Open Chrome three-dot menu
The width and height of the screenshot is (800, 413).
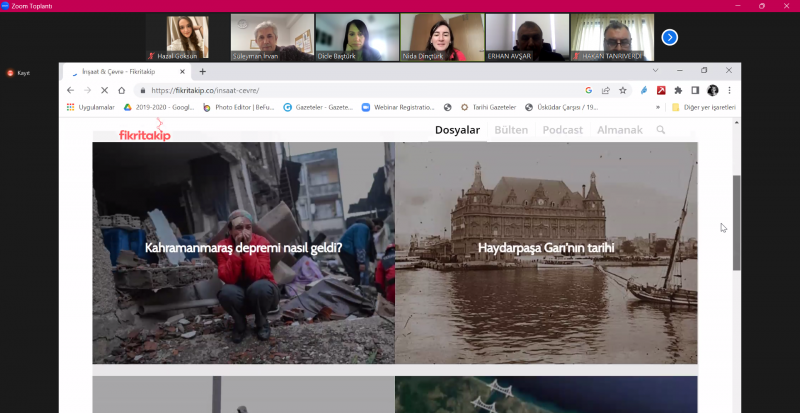pyautogui.click(x=729, y=90)
